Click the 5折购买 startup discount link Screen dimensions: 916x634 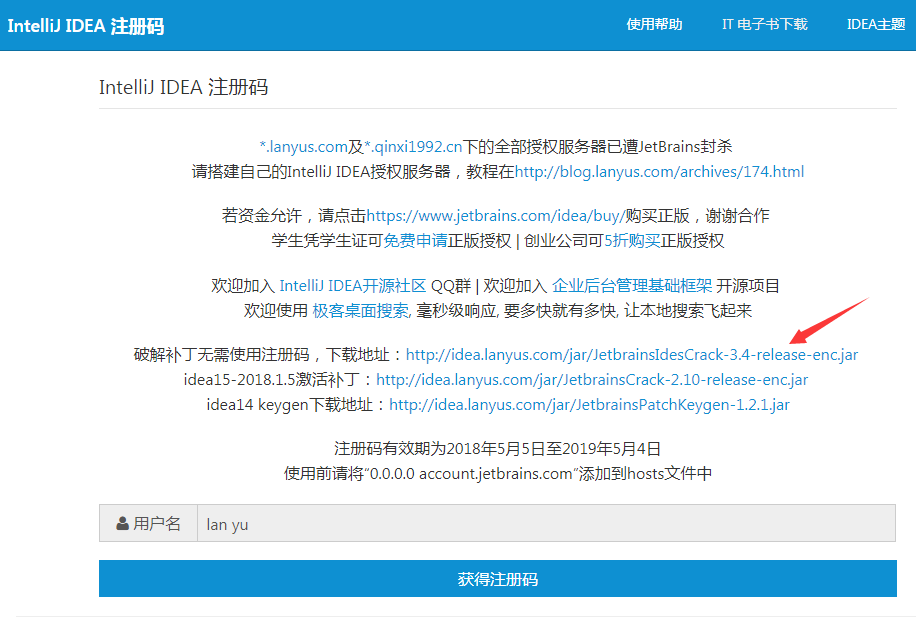point(632,241)
